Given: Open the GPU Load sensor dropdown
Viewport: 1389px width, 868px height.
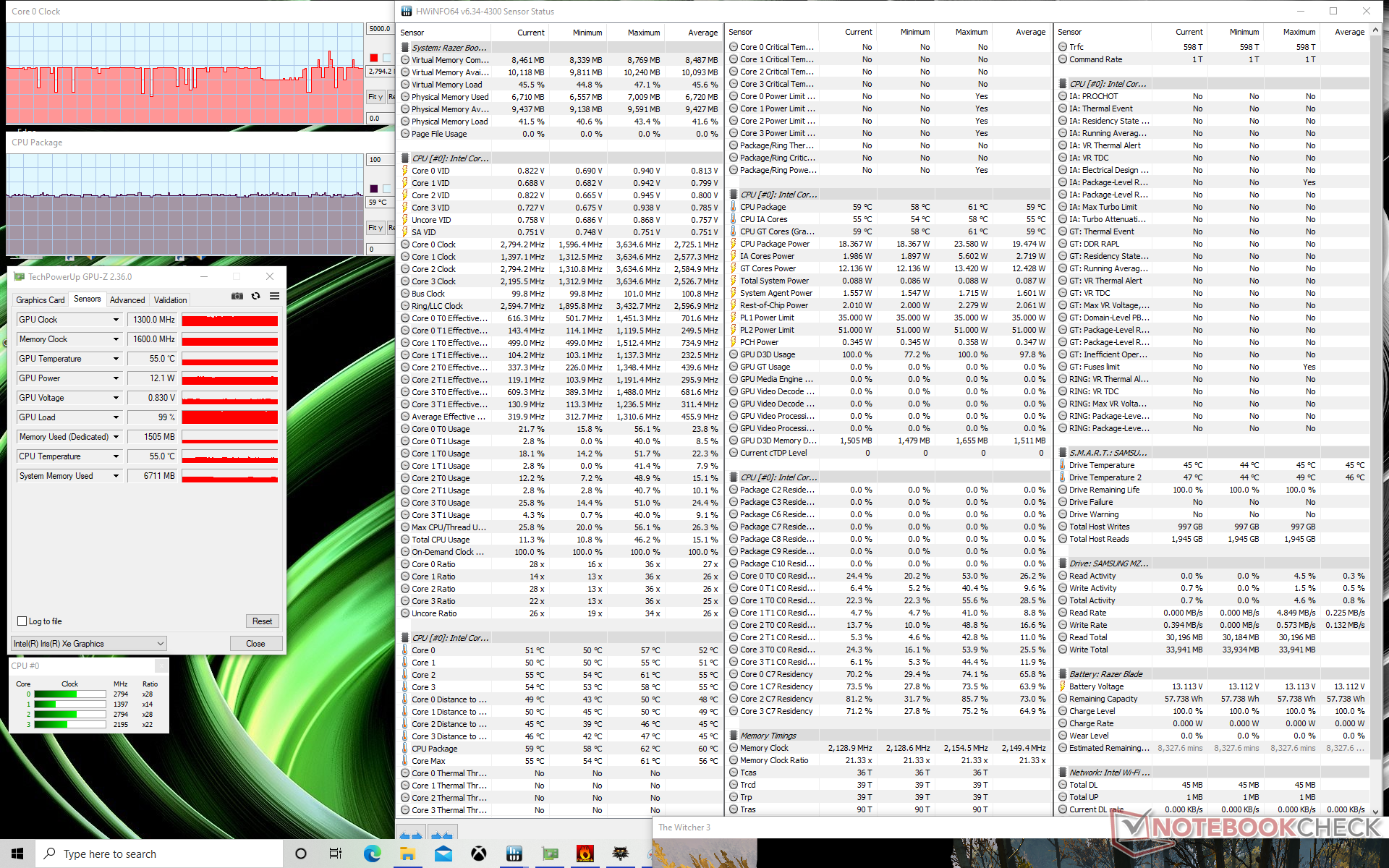Looking at the screenshot, I should [x=116, y=417].
